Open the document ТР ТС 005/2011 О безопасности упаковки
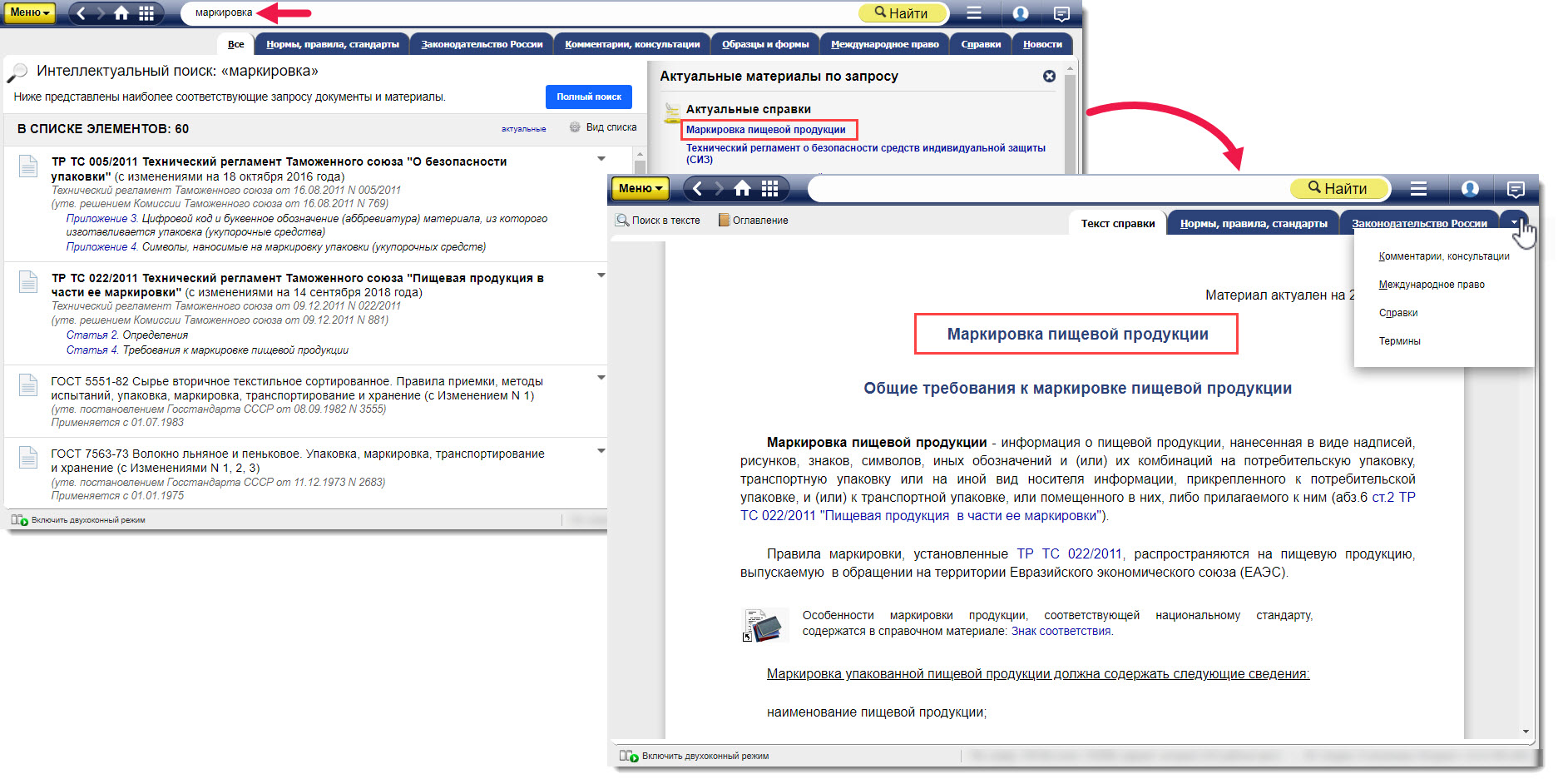The image size is (1568, 779). point(279,169)
